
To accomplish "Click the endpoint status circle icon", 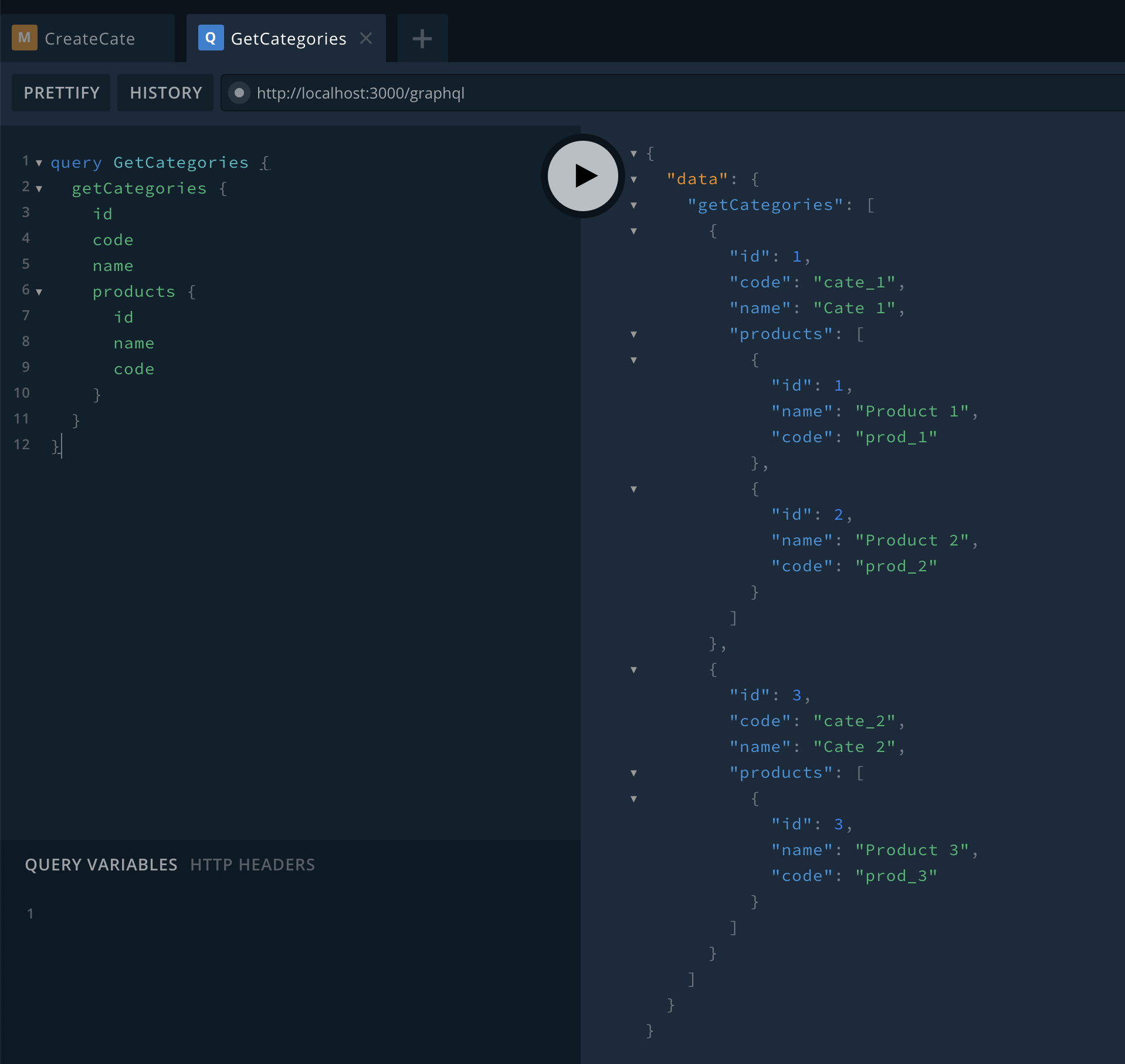I will point(239,93).
